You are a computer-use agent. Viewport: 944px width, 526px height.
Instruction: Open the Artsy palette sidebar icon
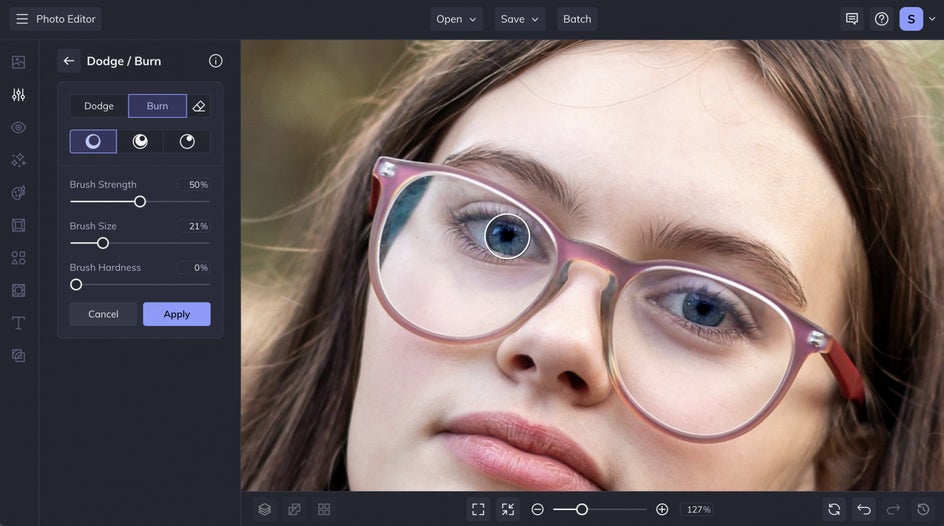click(x=19, y=193)
